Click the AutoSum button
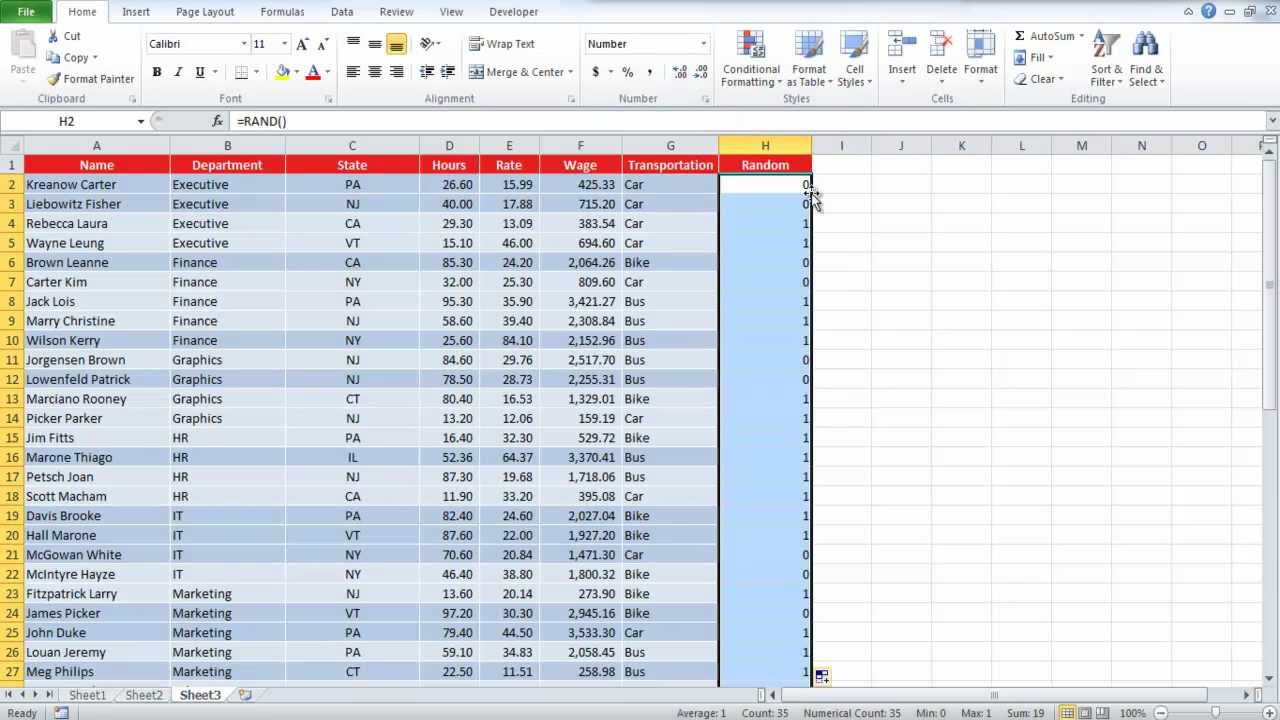This screenshot has height=720, width=1280. click(1049, 36)
